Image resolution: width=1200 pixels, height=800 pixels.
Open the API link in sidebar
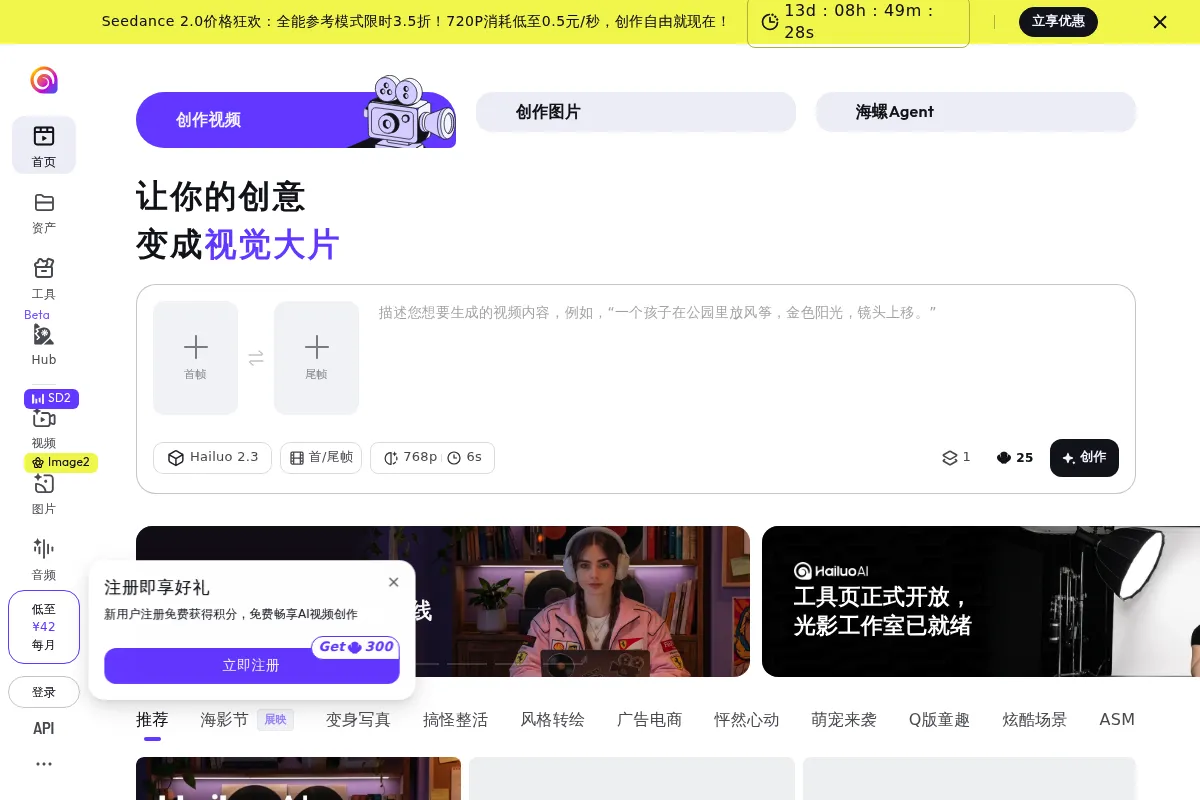pyautogui.click(x=44, y=728)
